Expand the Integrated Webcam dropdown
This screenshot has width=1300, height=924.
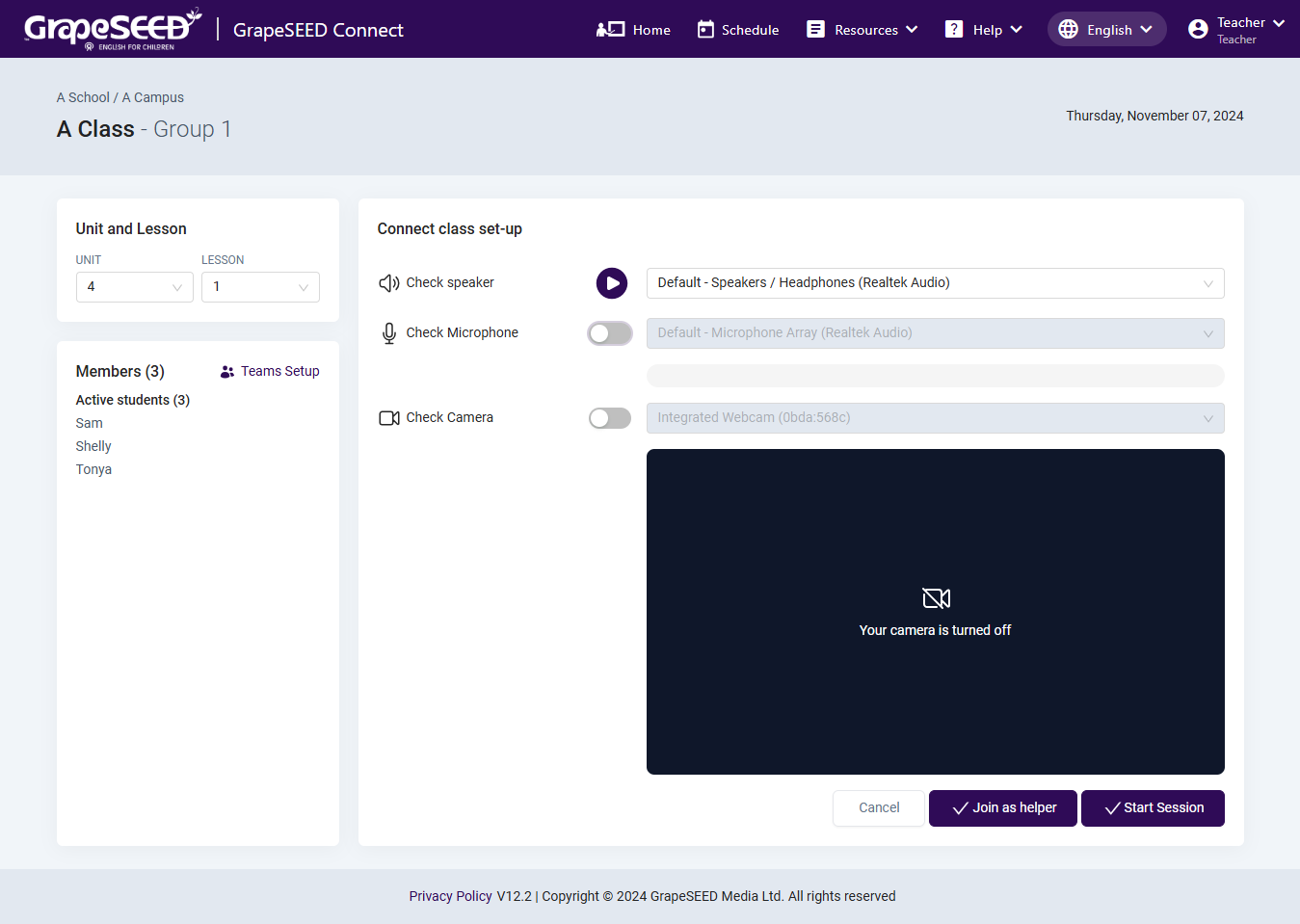click(x=935, y=418)
